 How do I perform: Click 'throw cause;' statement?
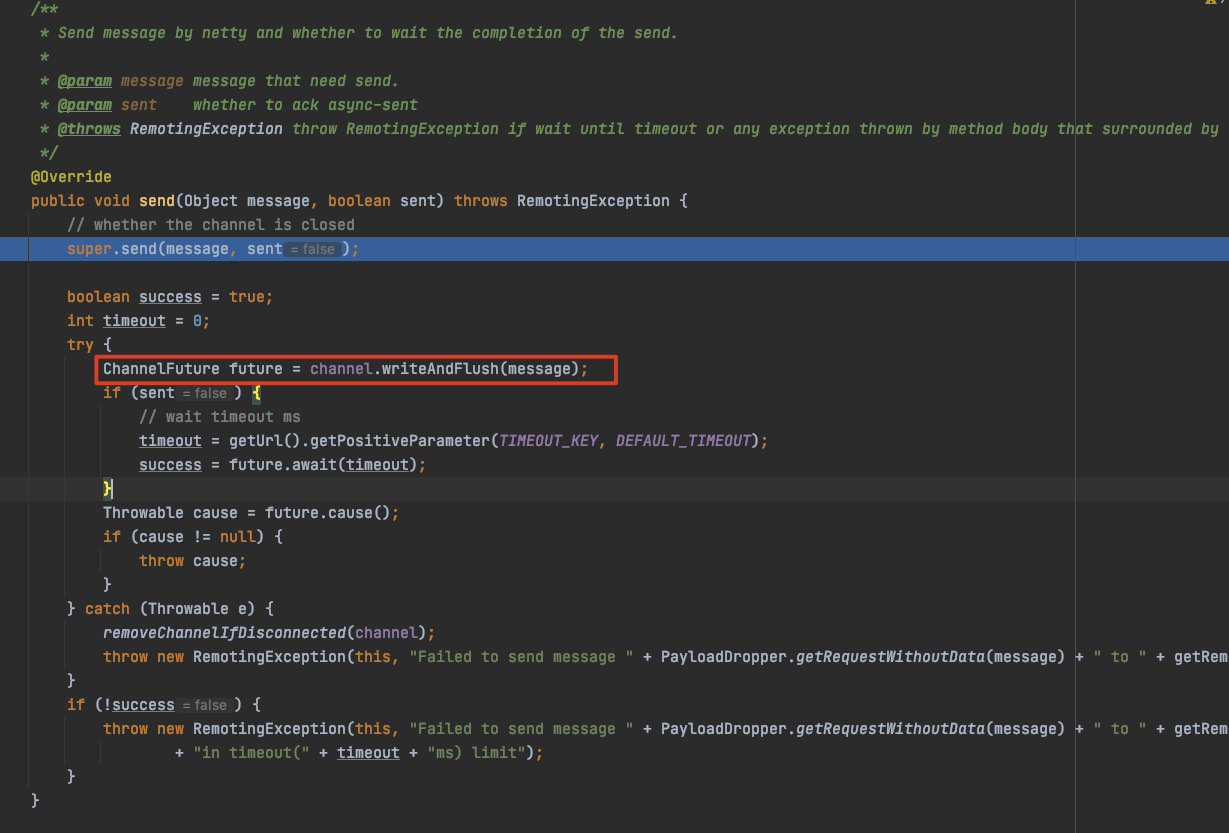pos(193,561)
